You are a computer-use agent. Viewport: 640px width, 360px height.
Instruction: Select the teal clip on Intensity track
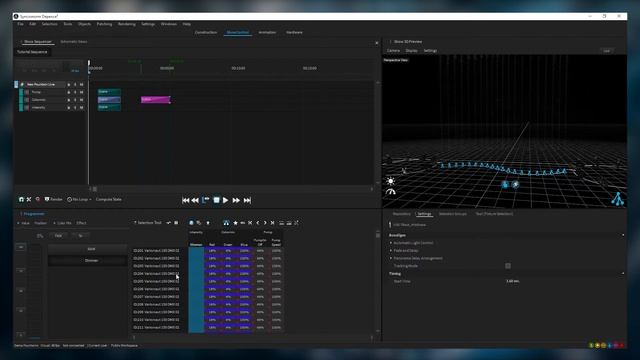(109, 107)
